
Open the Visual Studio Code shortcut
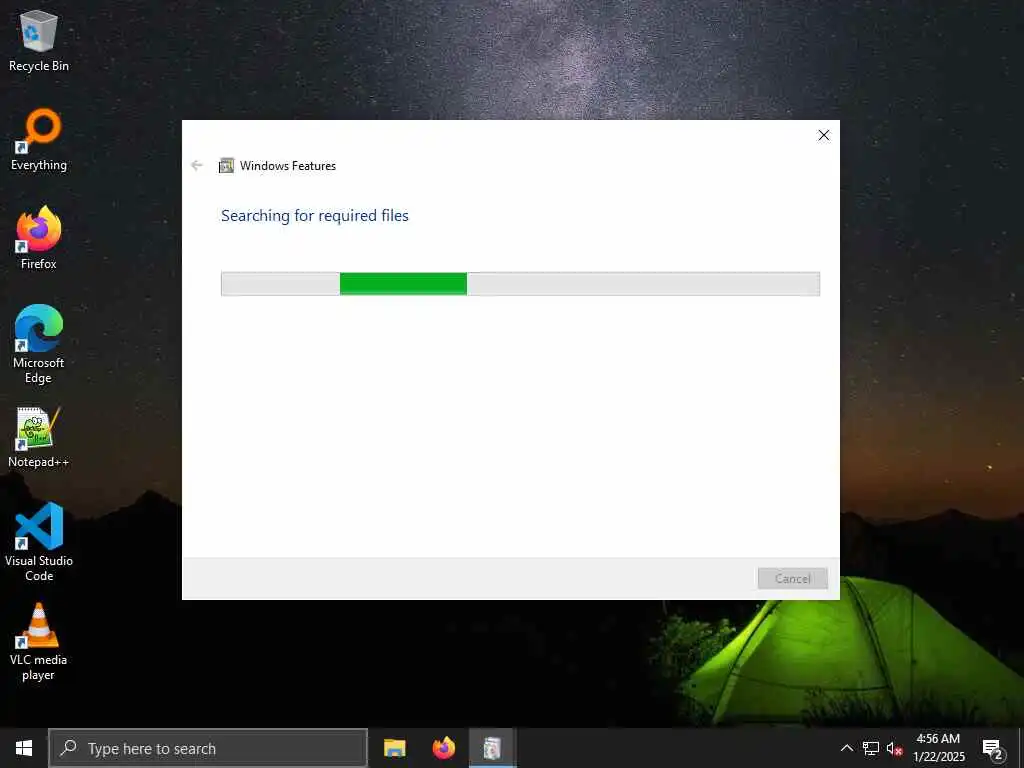[x=39, y=542]
